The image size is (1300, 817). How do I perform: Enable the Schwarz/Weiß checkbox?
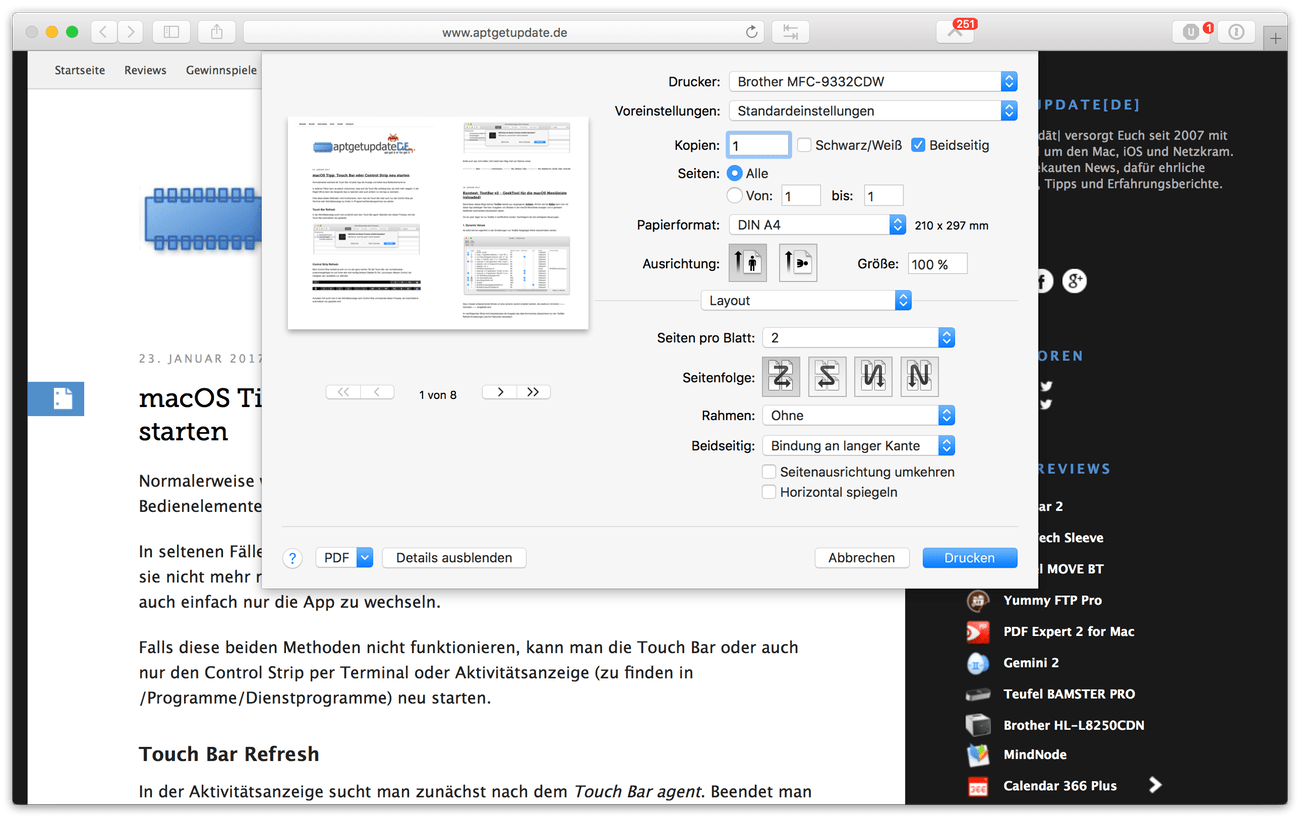click(804, 145)
